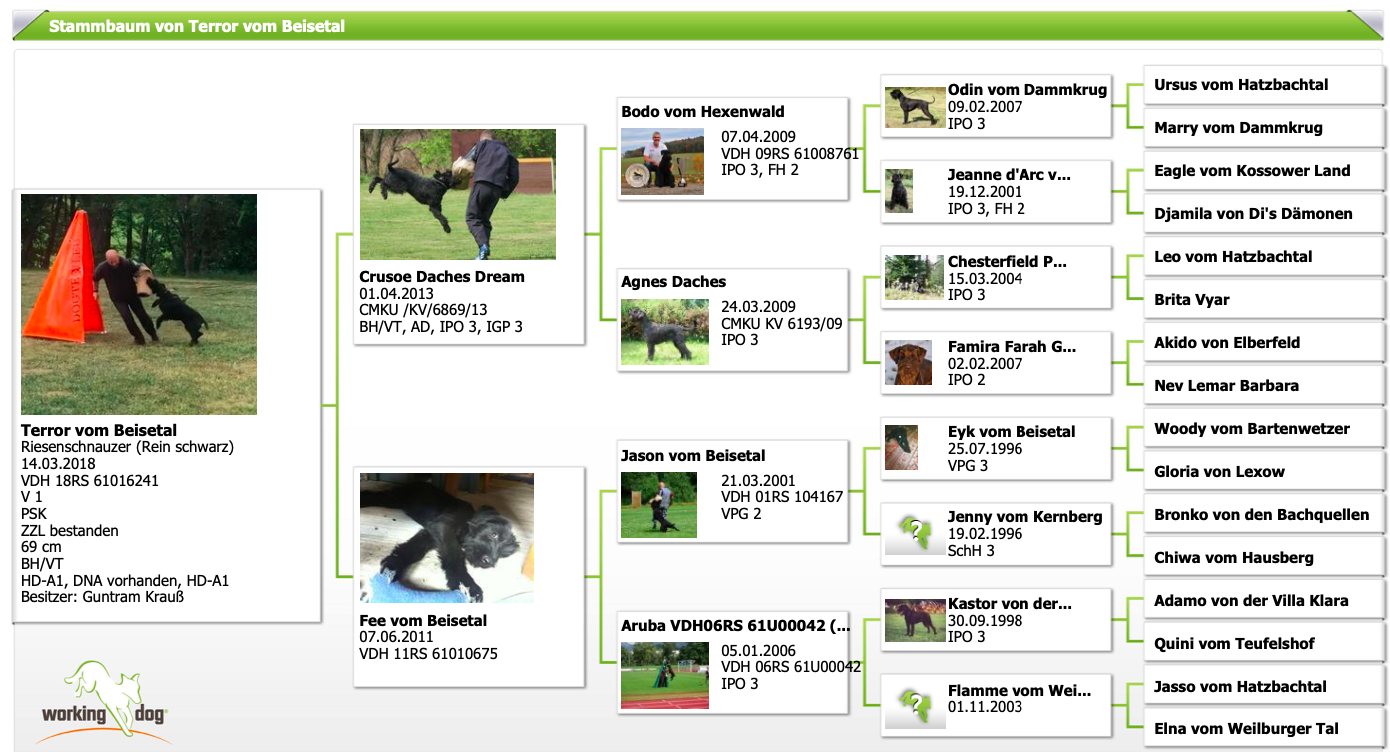
Task: Go to Fee vom Beisetal's pedigree
Action: [x=423, y=621]
